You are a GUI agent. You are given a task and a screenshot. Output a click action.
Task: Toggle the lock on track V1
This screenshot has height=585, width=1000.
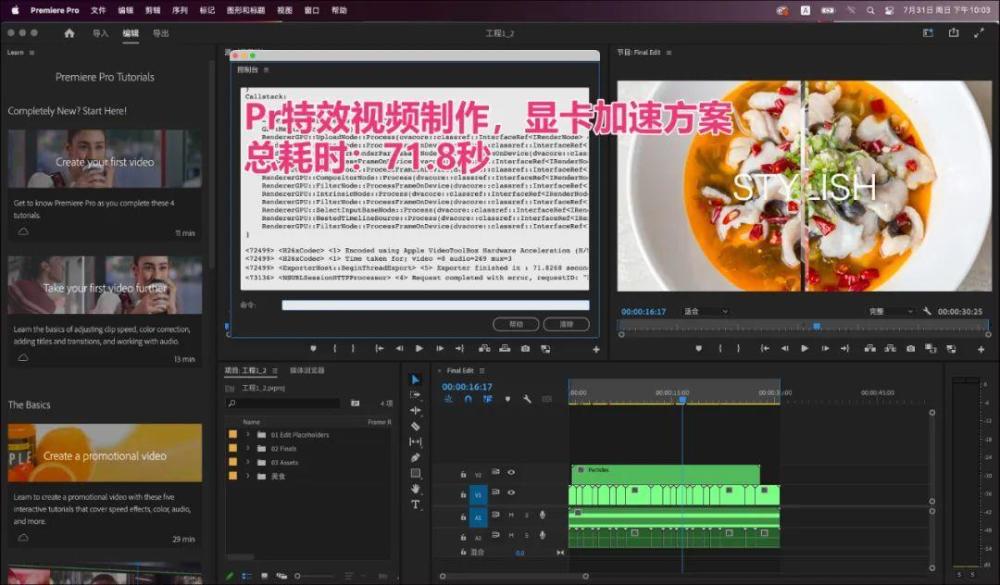pos(463,493)
